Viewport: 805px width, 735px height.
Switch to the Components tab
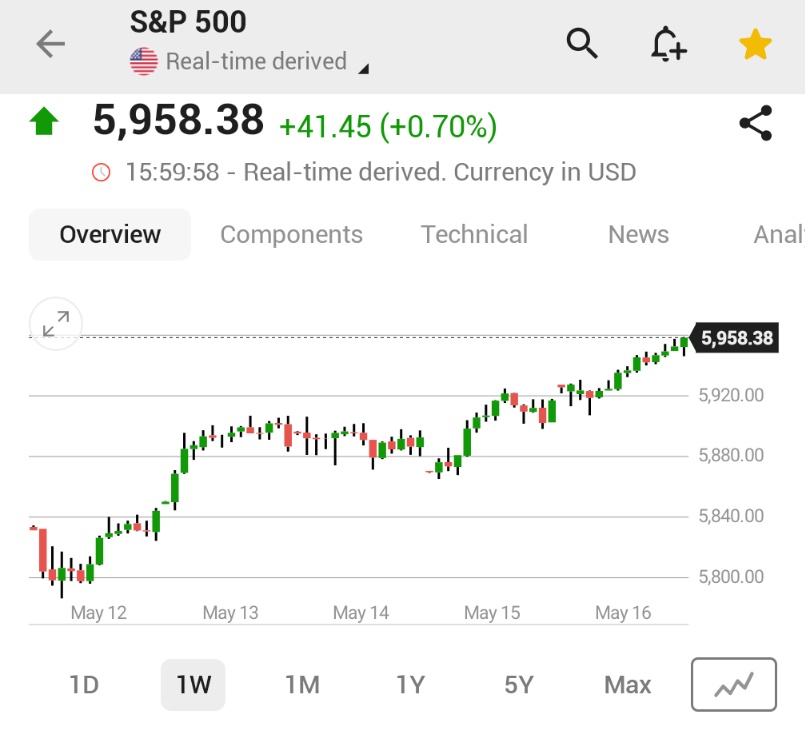click(x=291, y=235)
